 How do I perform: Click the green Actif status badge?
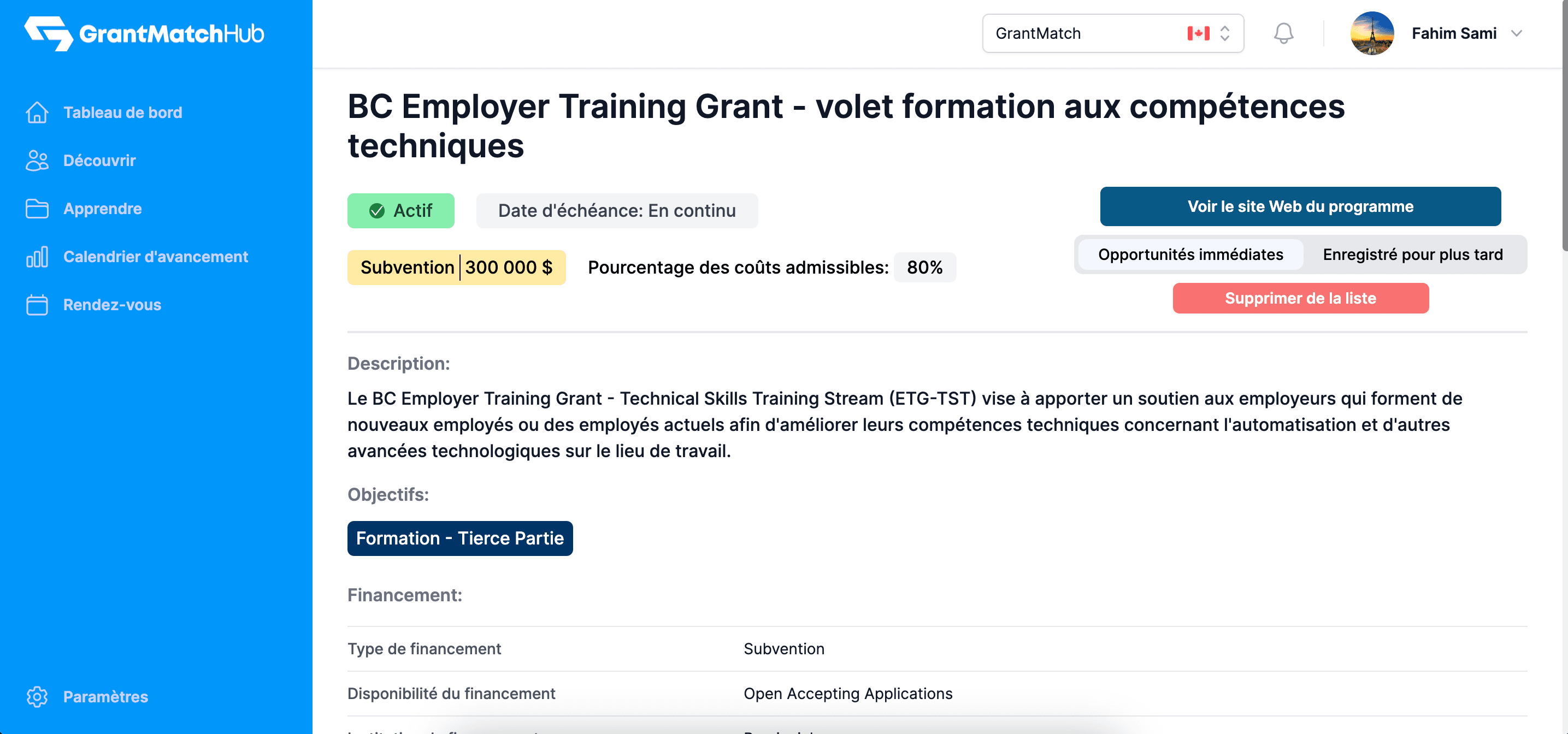[x=400, y=211]
